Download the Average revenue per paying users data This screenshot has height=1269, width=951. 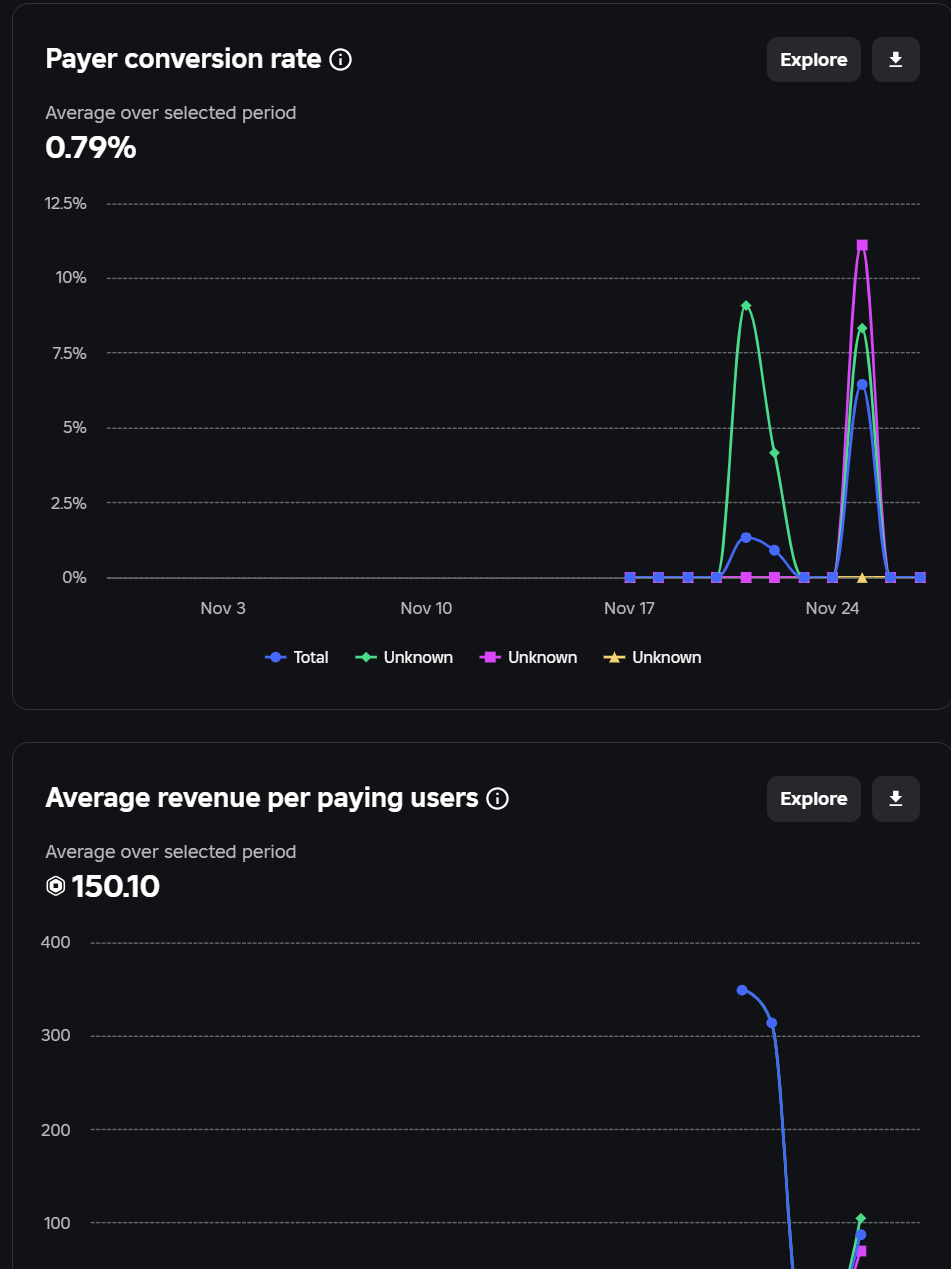[x=895, y=799]
